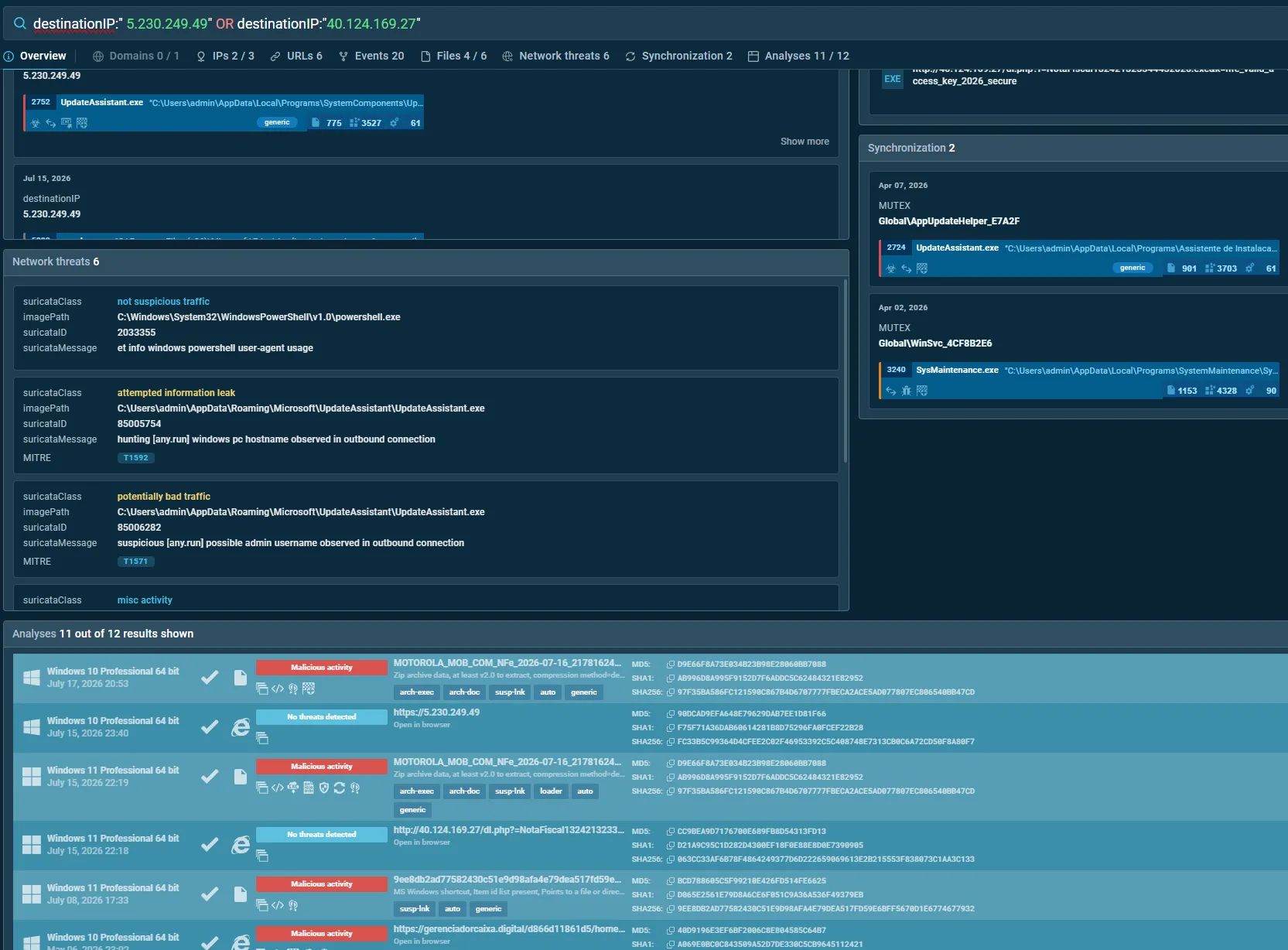1288x950 pixels.
Task: Open the 9ee8db2ad77582430c51 file analysis
Action: coord(507,880)
